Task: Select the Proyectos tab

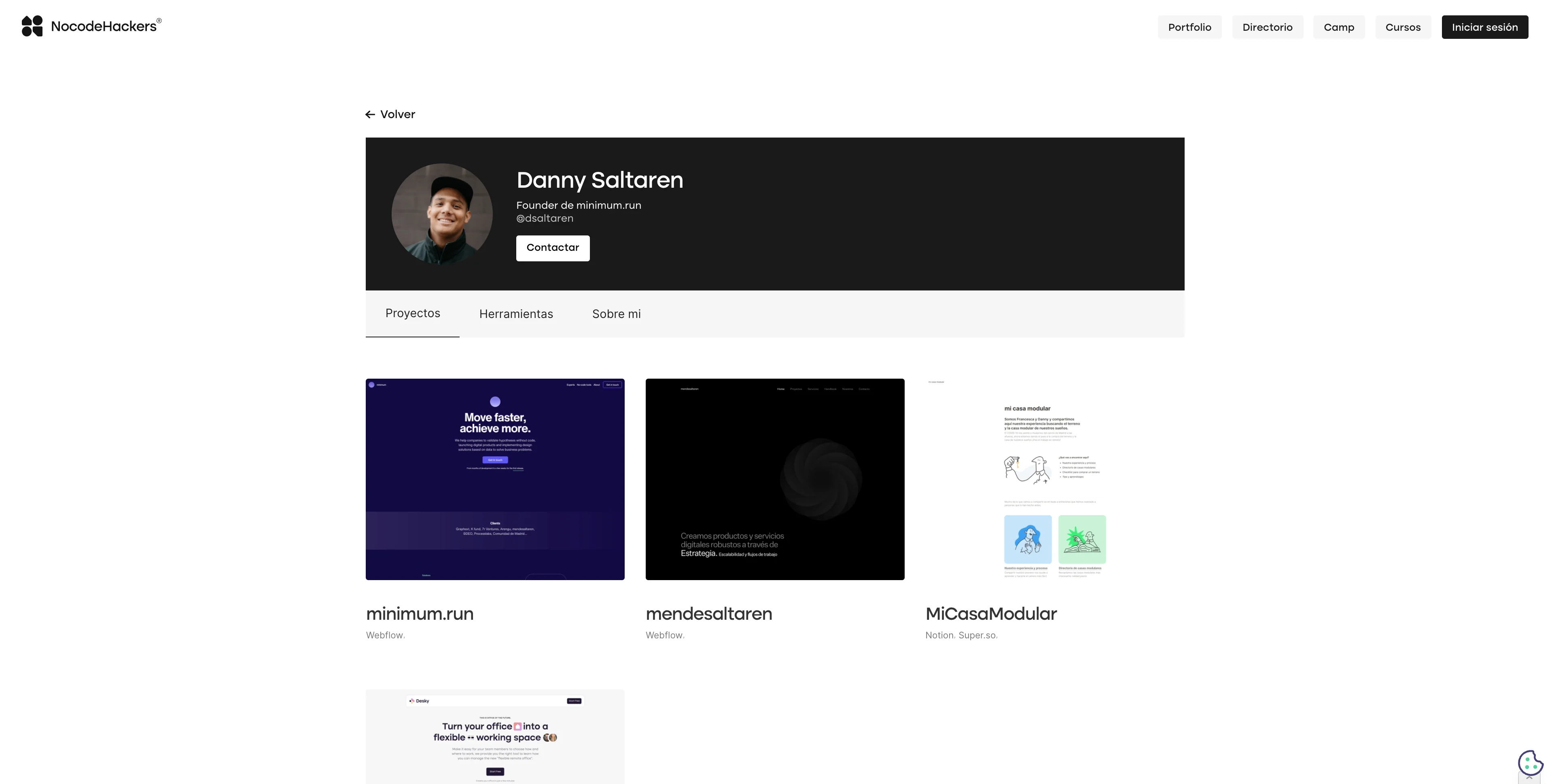Action: click(413, 314)
